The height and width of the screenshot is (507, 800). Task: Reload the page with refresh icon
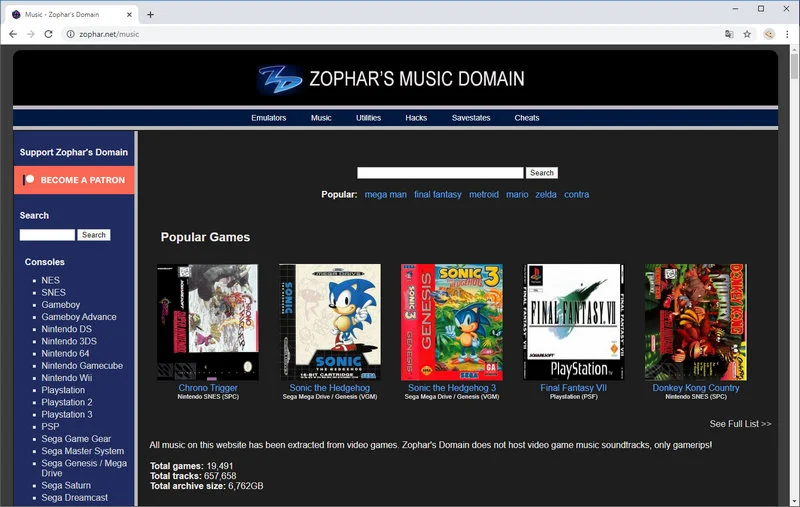click(48, 34)
